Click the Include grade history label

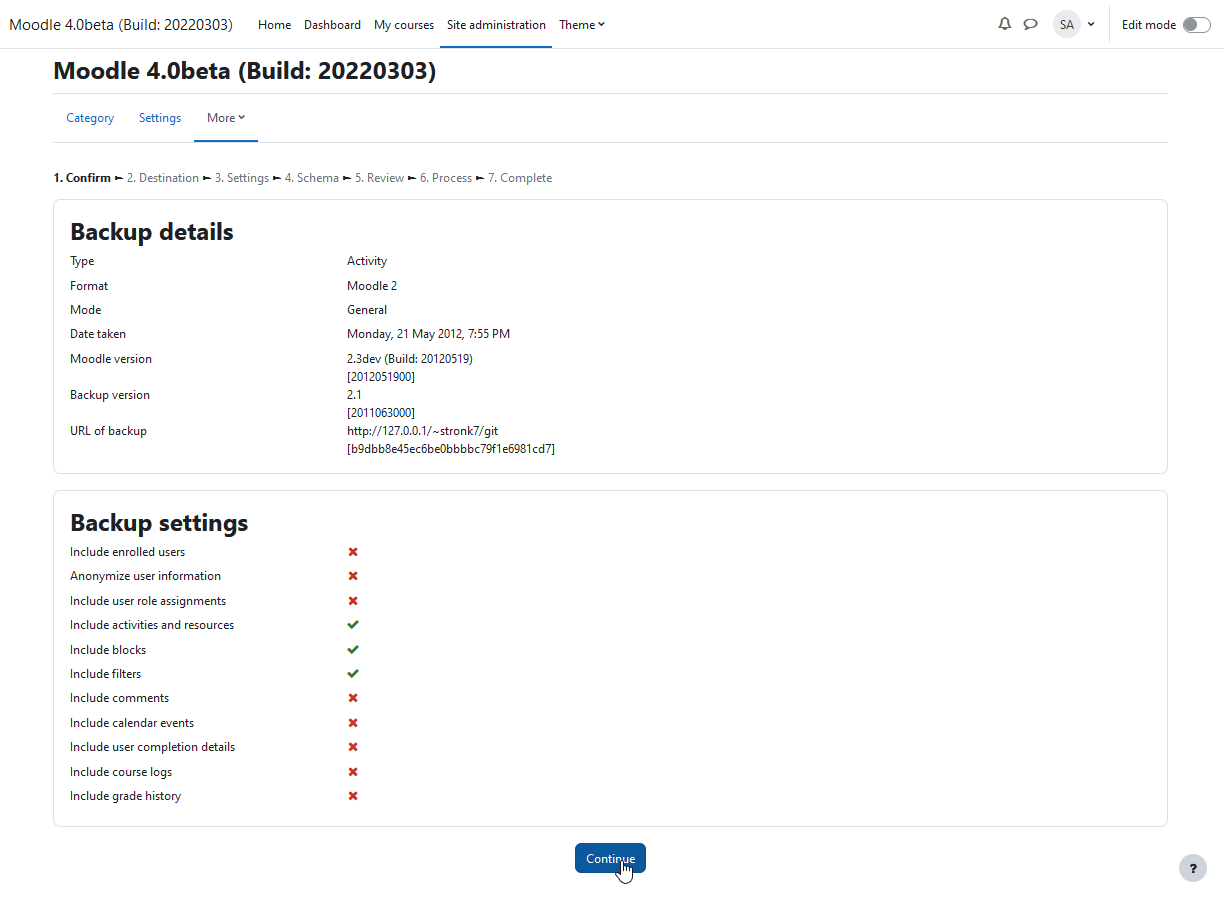(x=125, y=796)
